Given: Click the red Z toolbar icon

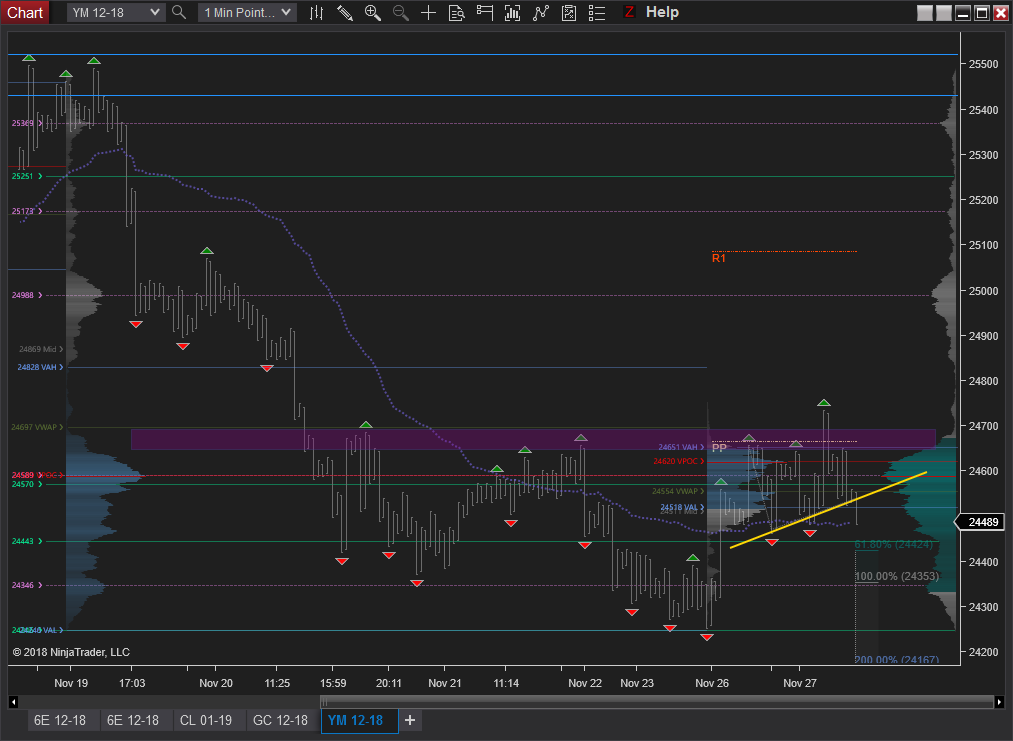Looking at the screenshot, I should coord(629,12).
